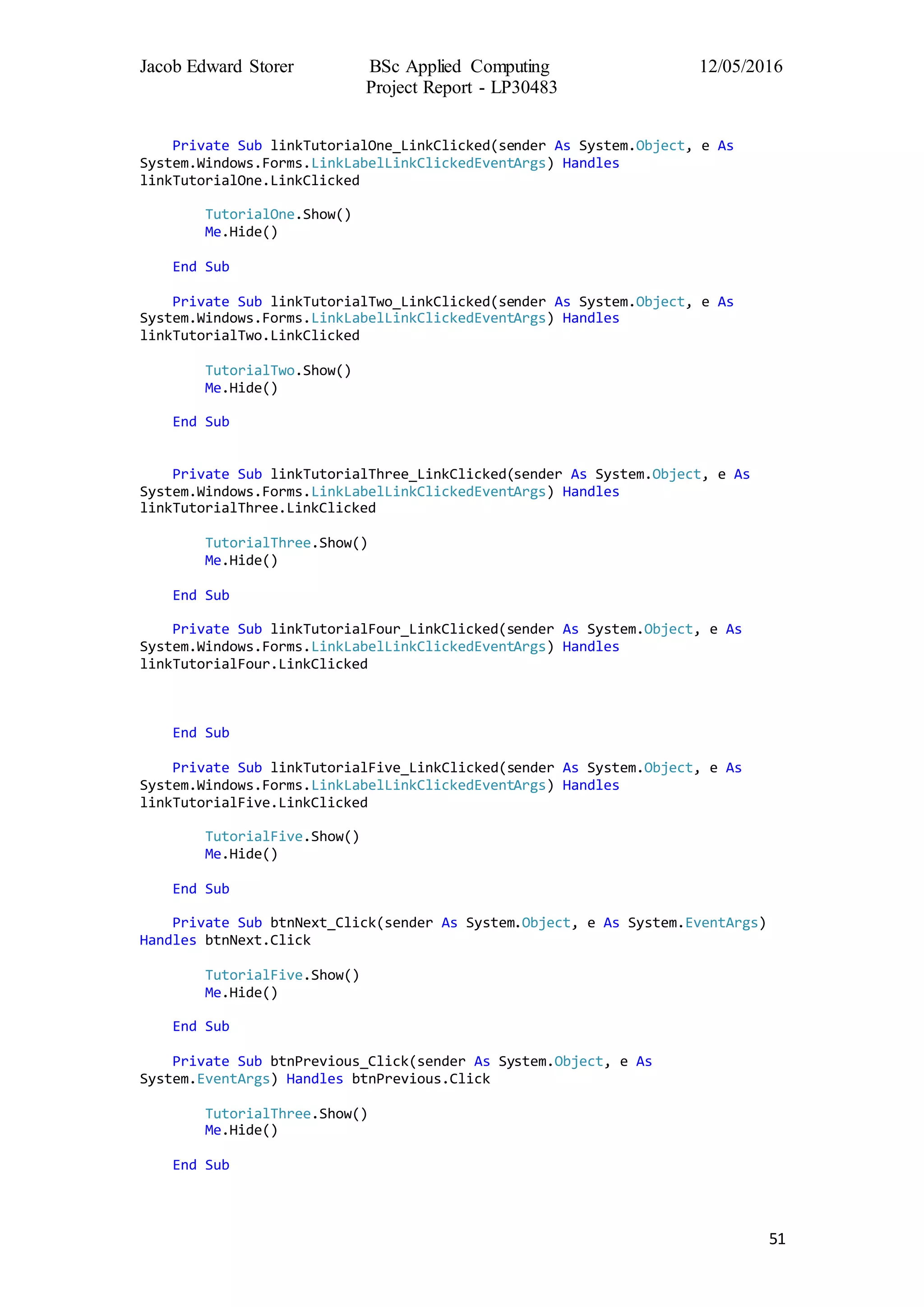Viewport: 924px width, 1307px height.
Task: Click the linkTutorialFour.LinkClicked handler text
Action: point(254,664)
